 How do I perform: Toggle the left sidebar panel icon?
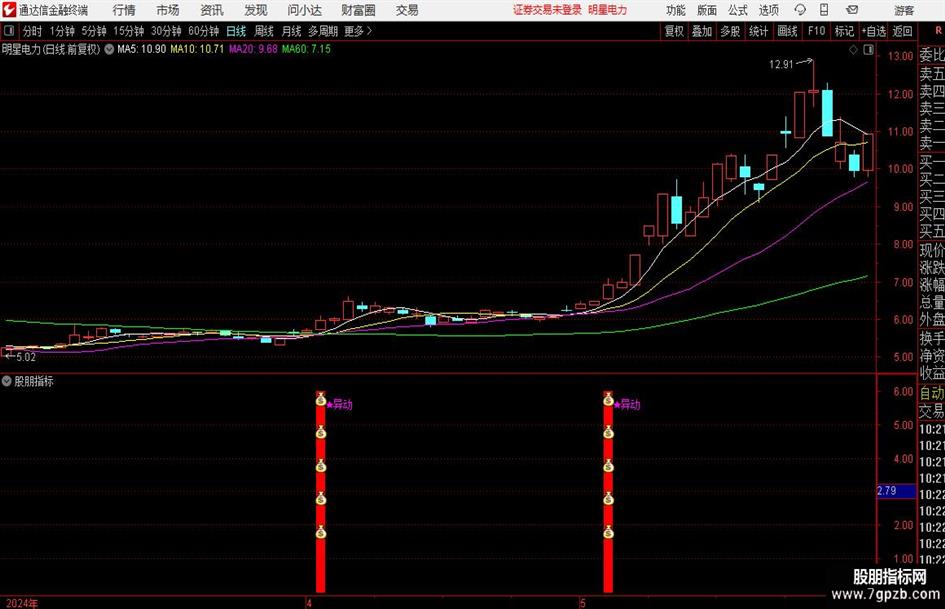[8, 31]
